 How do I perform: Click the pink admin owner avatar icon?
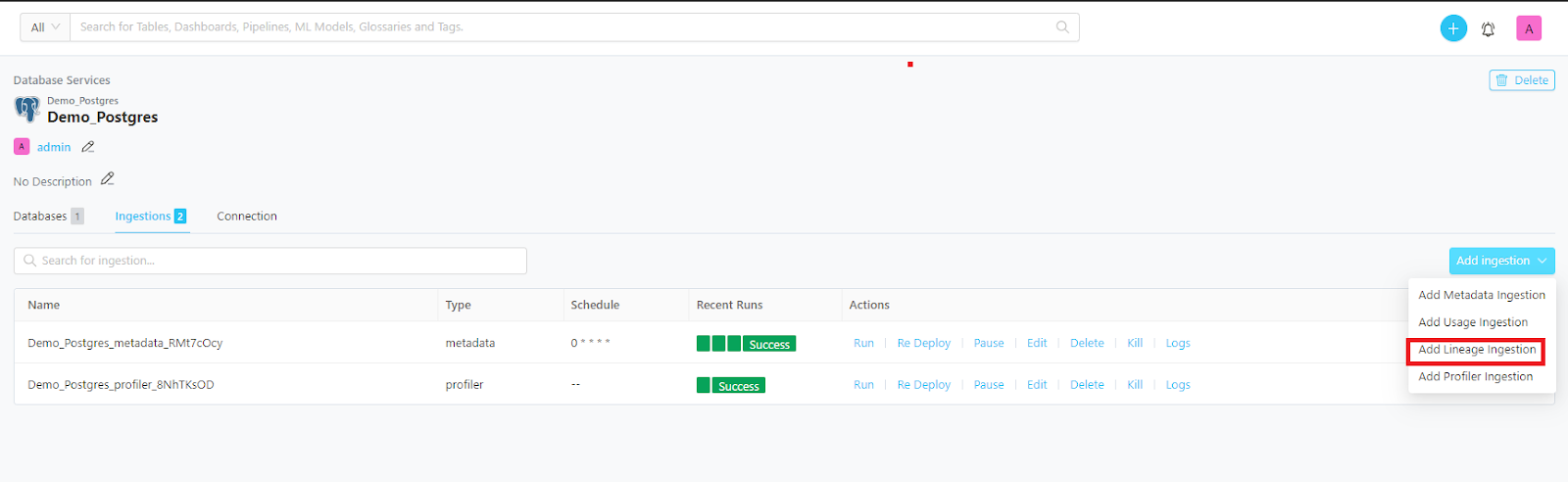(22, 147)
